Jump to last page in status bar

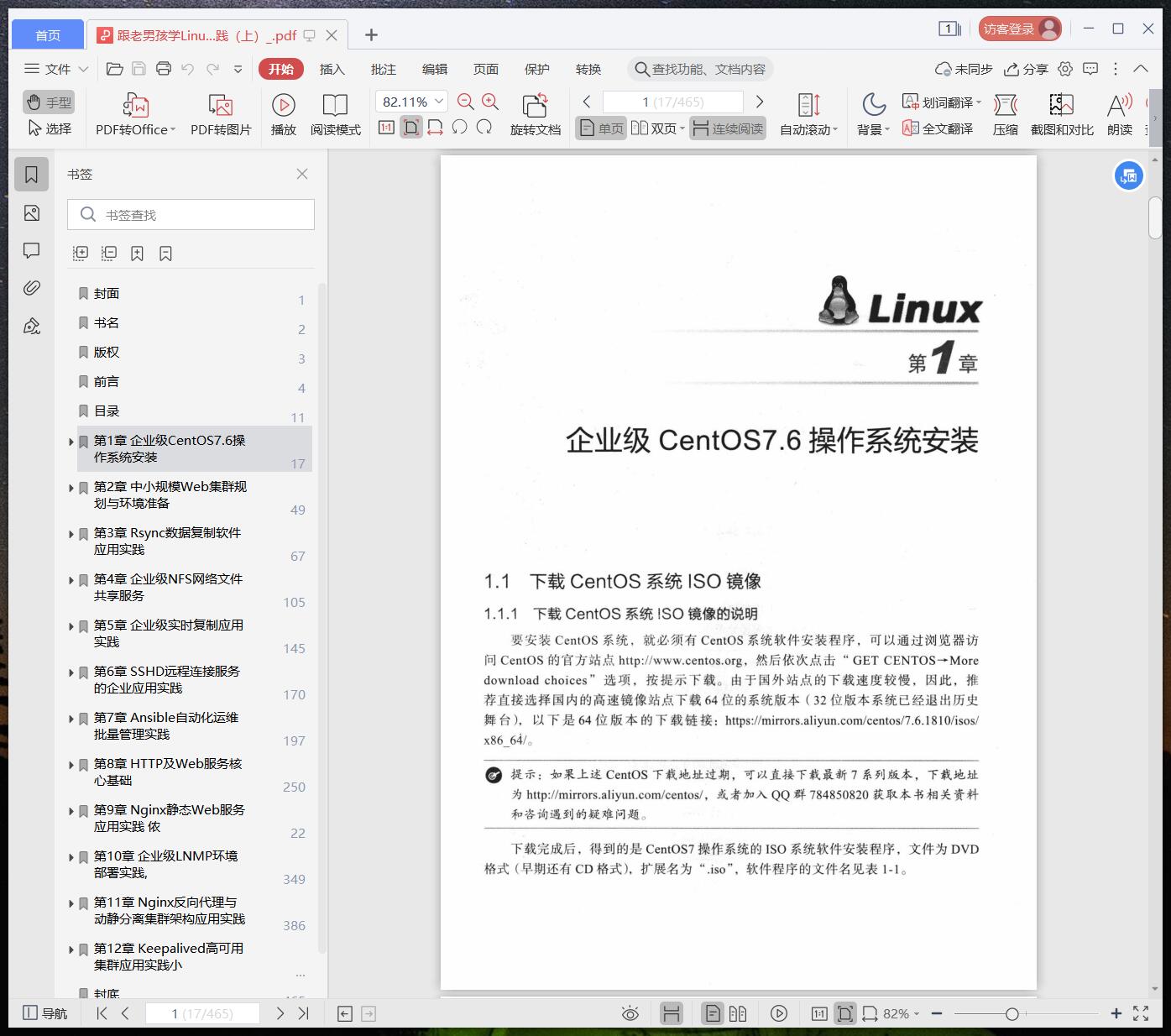tap(304, 1013)
